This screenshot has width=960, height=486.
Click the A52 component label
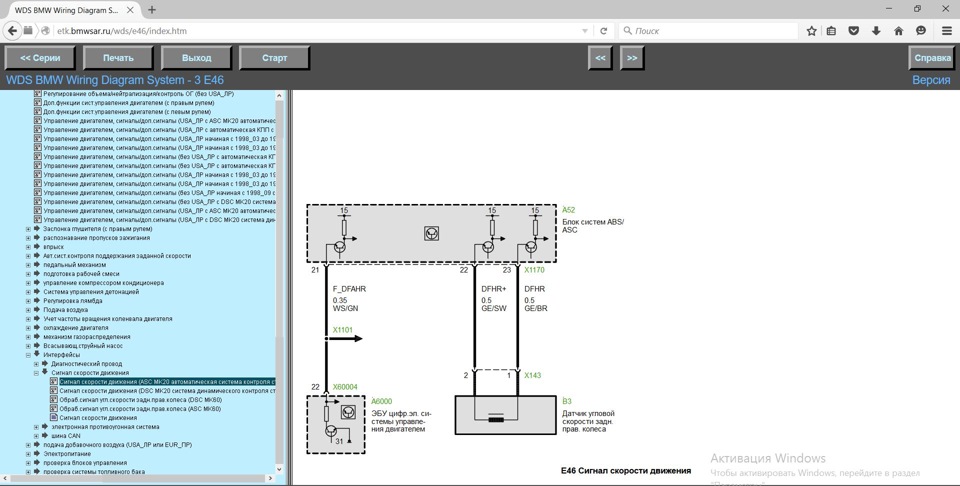(569, 210)
